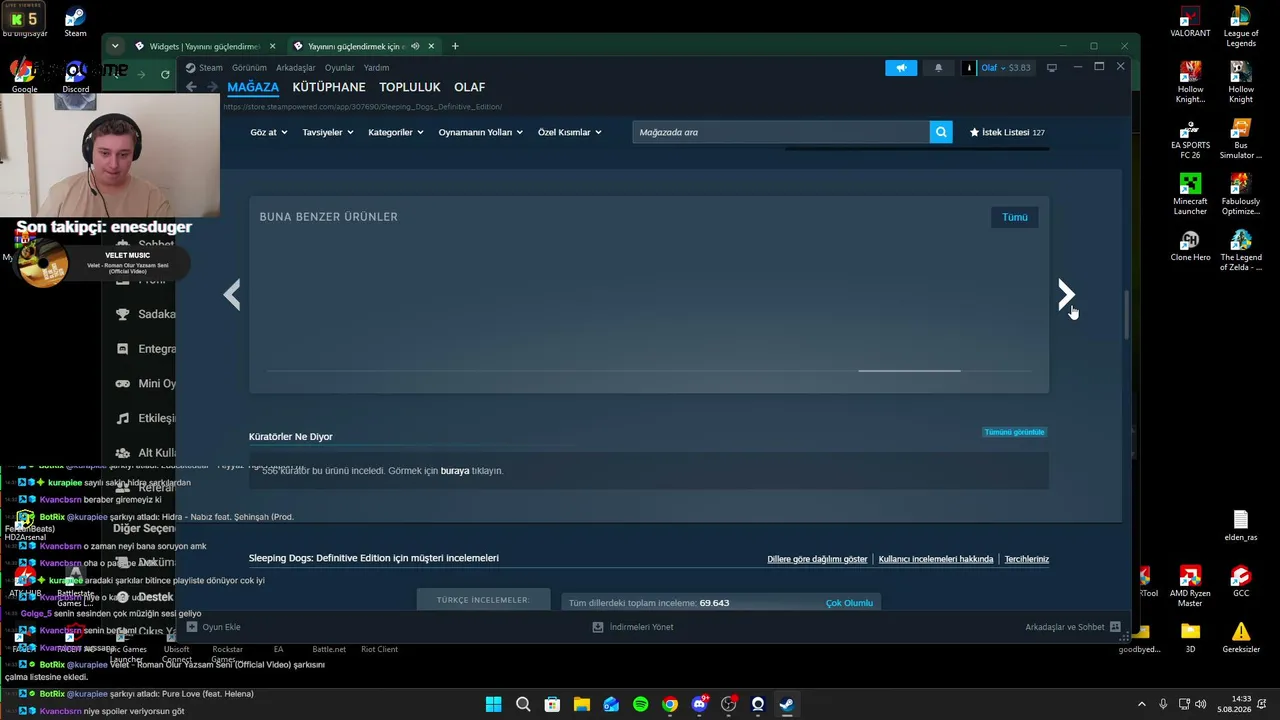The width and height of the screenshot is (1280, 720).
Task: Open the elden_ras file on the desktop
Action: pos(1241,526)
